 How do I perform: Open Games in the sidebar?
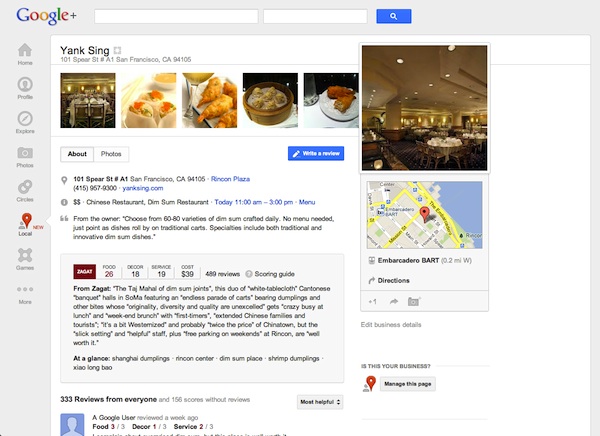24,261
